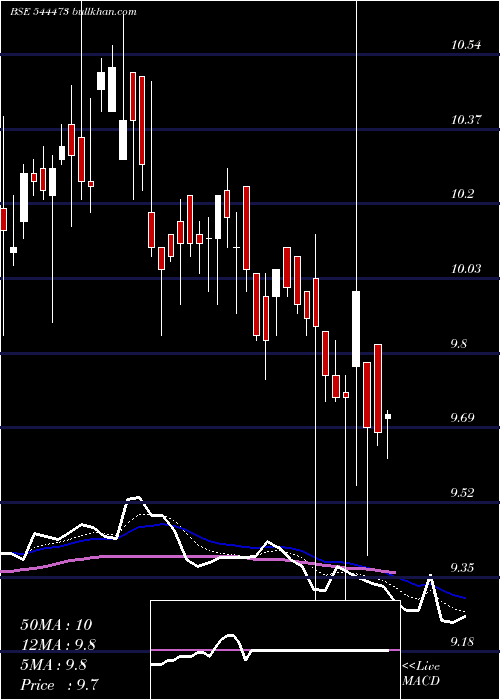Click the 9.52 price axis label

(463, 493)
